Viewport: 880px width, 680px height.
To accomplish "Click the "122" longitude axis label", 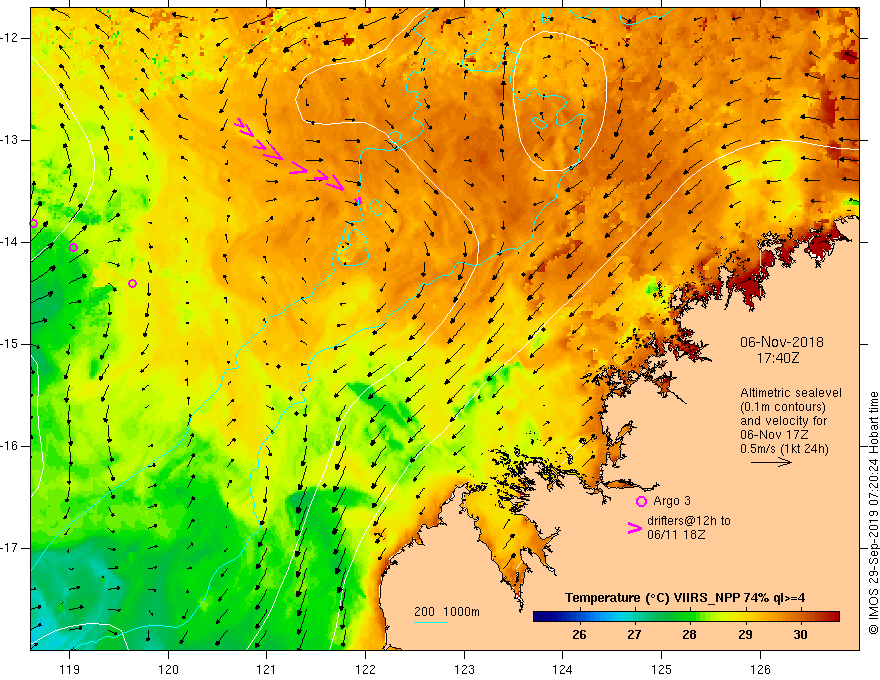I will 365,669.
